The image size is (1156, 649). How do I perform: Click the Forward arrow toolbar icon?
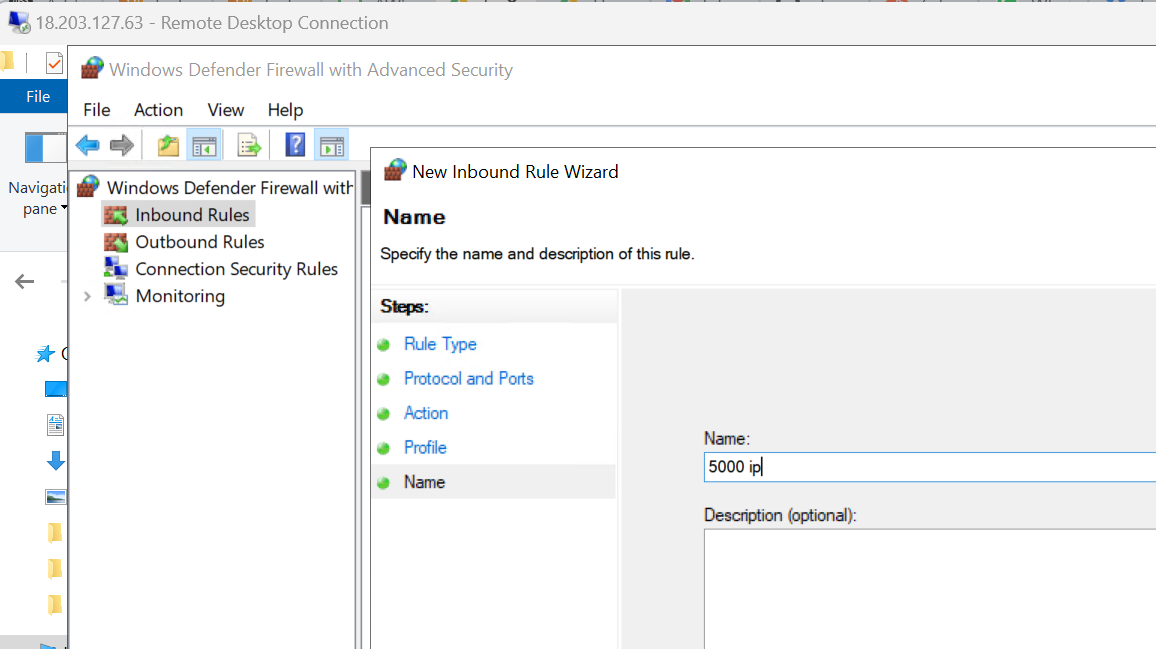point(122,145)
